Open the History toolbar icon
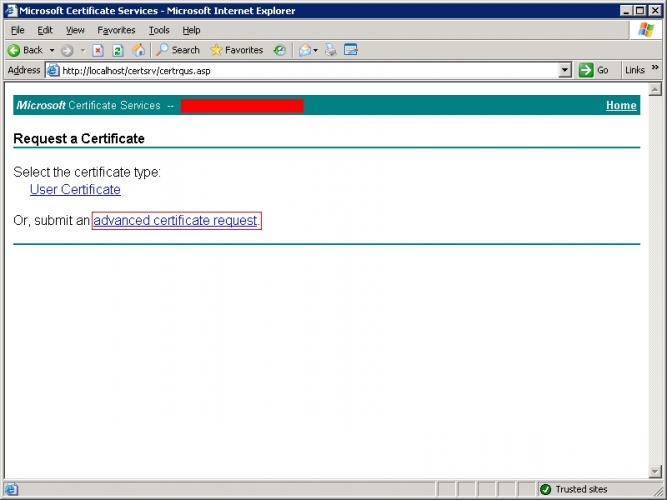The height and width of the screenshot is (500, 667). pyautogui.click(x=279, y=50)
